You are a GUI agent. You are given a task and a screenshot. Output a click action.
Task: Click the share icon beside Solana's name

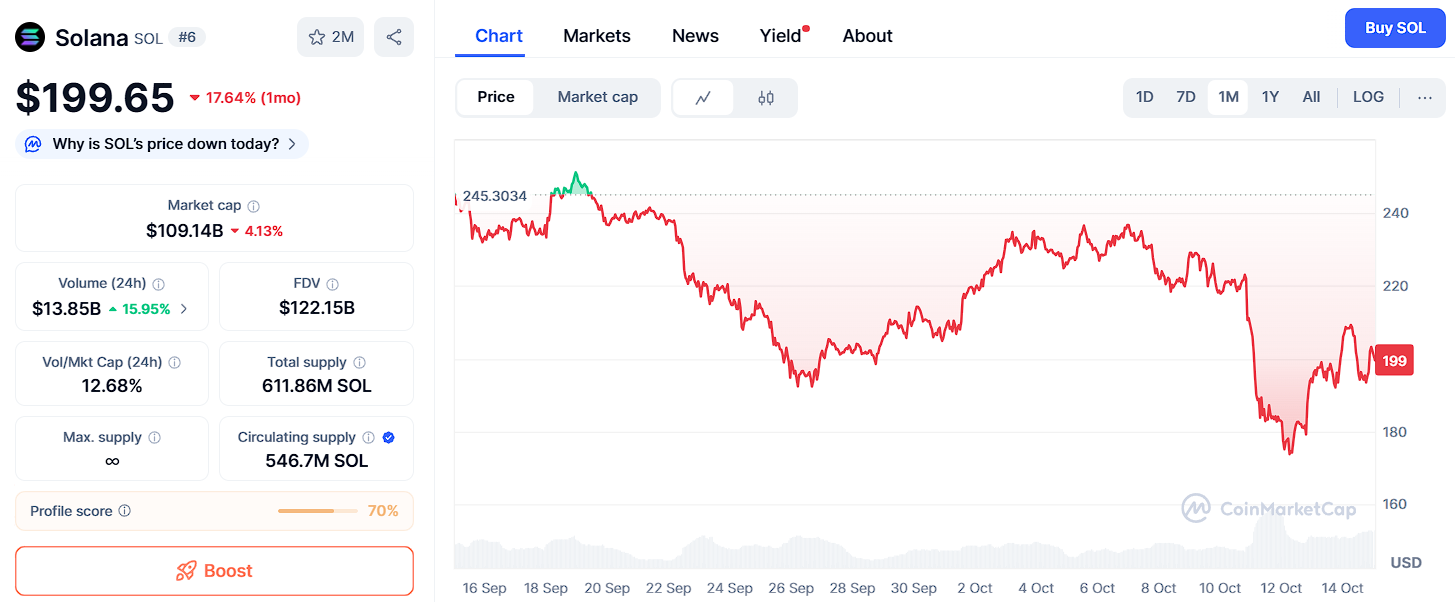pyautogui.click(x=394, y=37)
